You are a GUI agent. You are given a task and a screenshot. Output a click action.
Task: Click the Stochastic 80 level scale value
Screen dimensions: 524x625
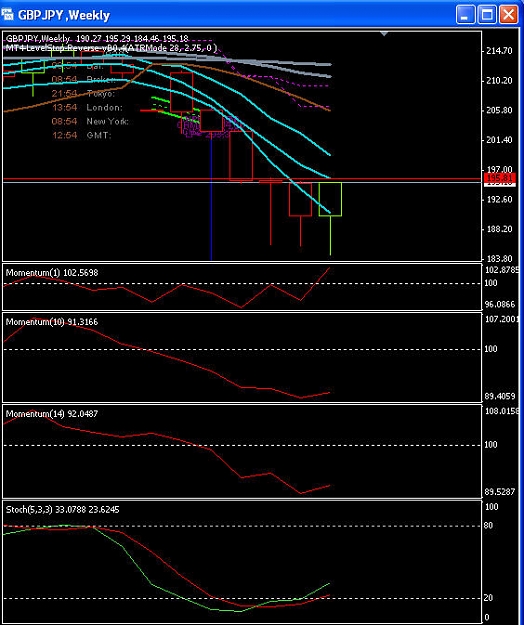[x=489, y=526]
